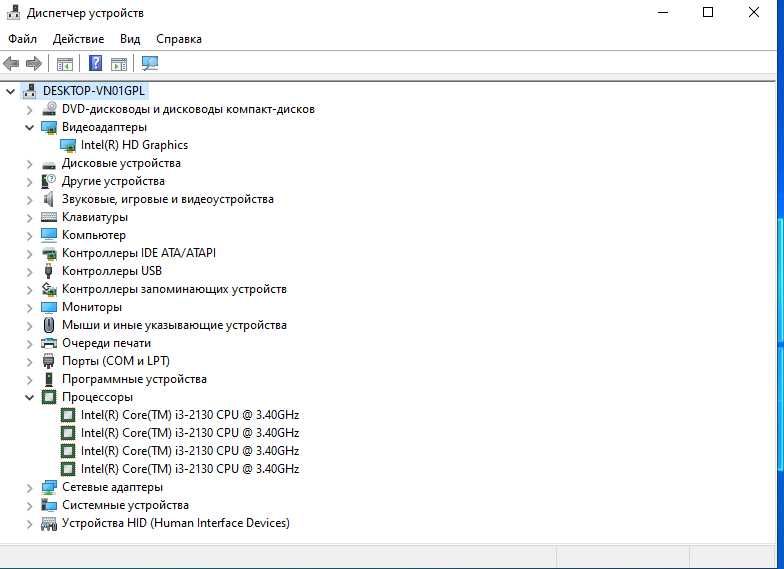Click the Контроллеры USB plug icon
The height and width of the screenshot is (569, 784).
(48, 271)
